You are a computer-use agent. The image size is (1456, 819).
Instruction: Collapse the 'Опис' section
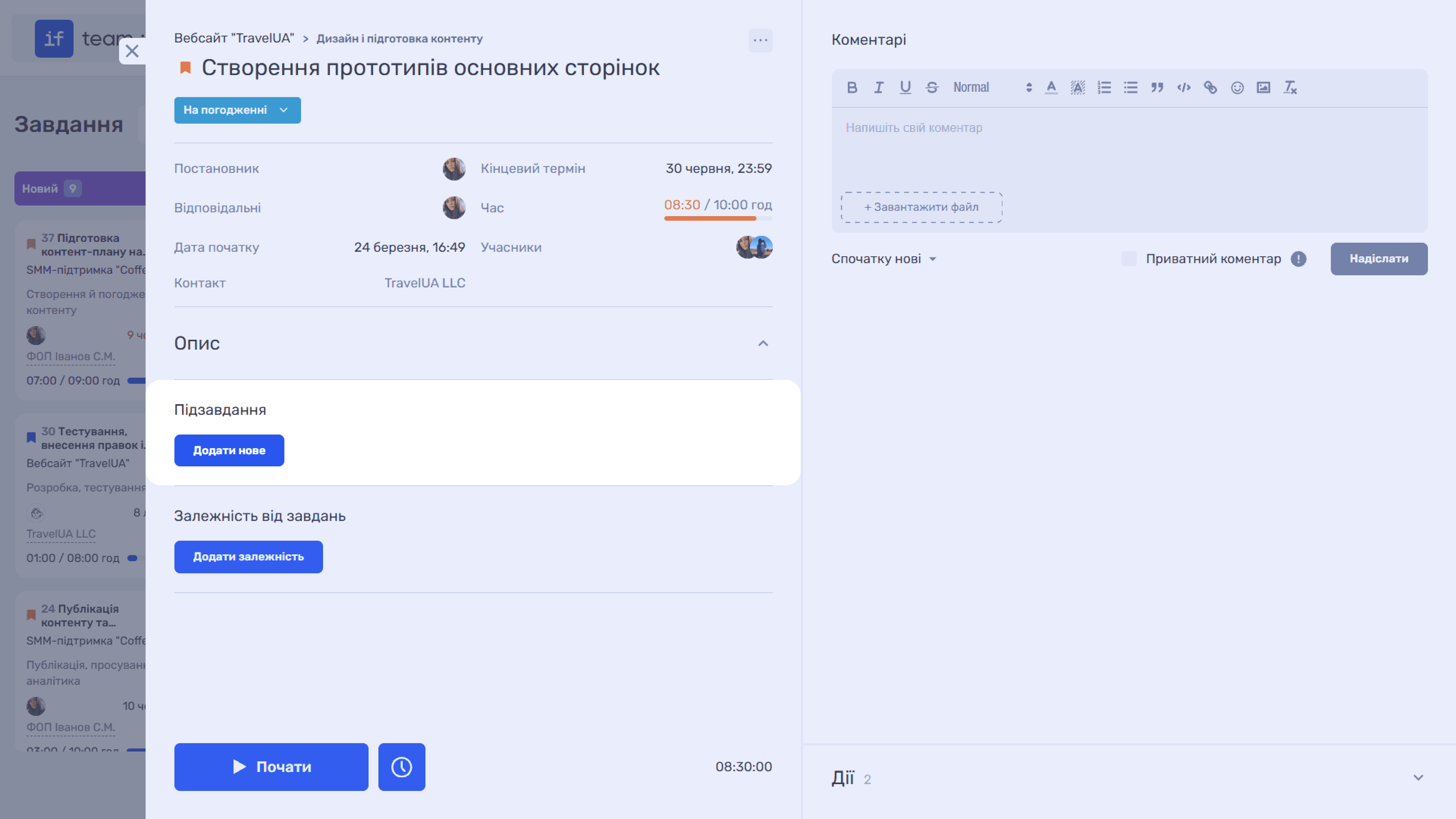[x=763, y=343]
